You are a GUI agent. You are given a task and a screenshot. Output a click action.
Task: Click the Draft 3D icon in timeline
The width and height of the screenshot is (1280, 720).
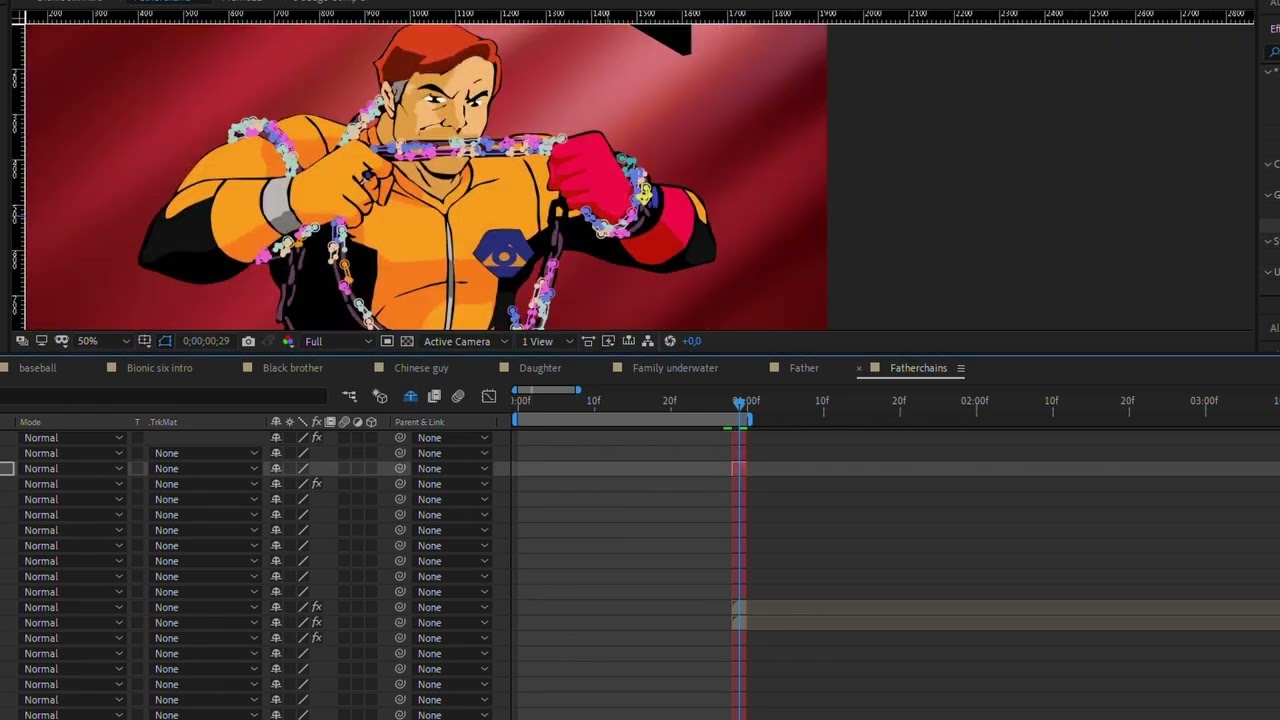pyautogui.click(x=380, y=396)
